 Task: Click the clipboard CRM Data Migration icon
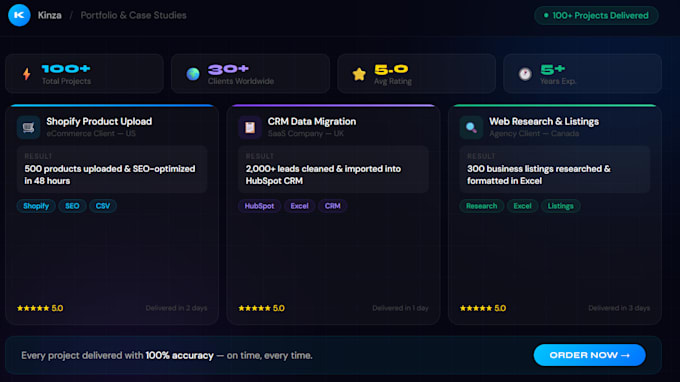click(x=250, y=127)
